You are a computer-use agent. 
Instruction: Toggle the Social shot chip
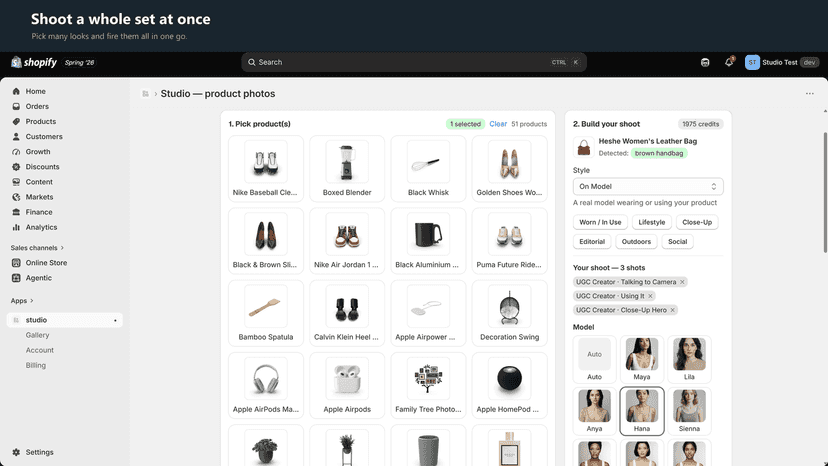tap(678, 242)
